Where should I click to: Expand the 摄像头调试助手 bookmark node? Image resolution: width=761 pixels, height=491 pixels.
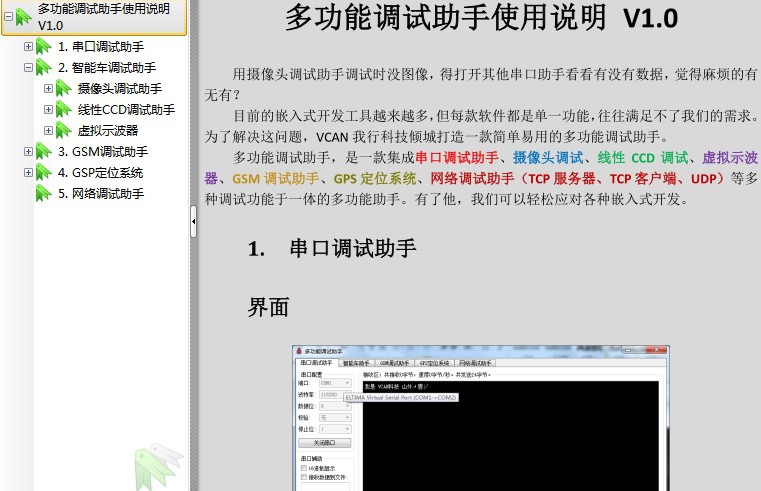48,88
